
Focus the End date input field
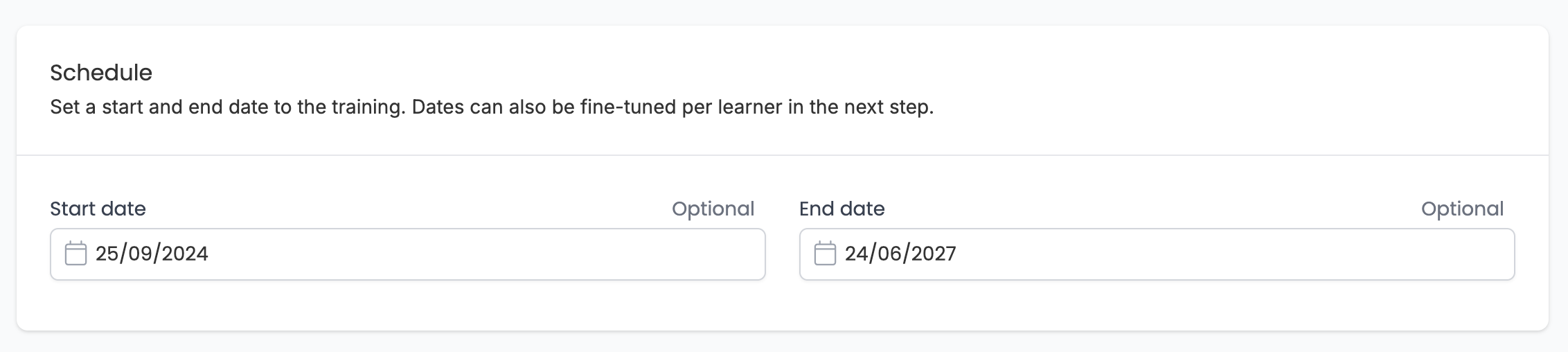click(x=1157, y=254)
